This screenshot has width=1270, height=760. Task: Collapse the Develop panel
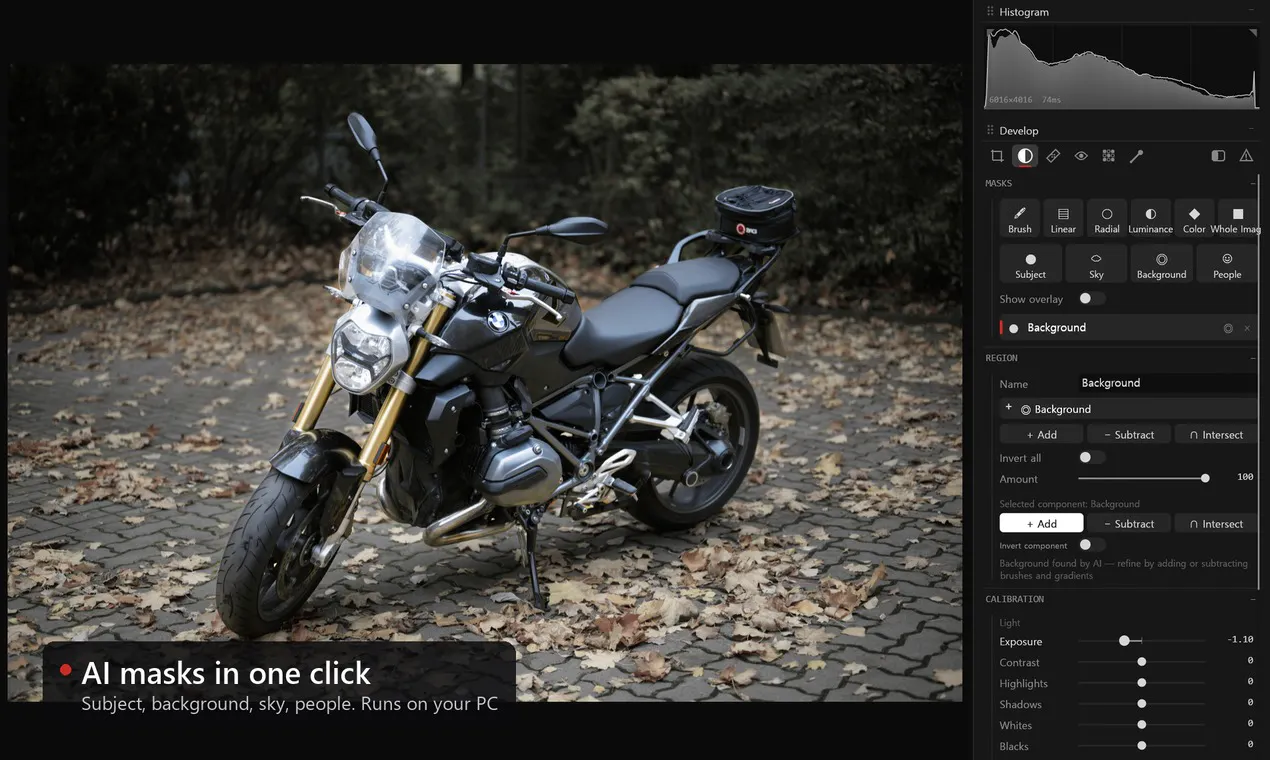point(1252,130)
